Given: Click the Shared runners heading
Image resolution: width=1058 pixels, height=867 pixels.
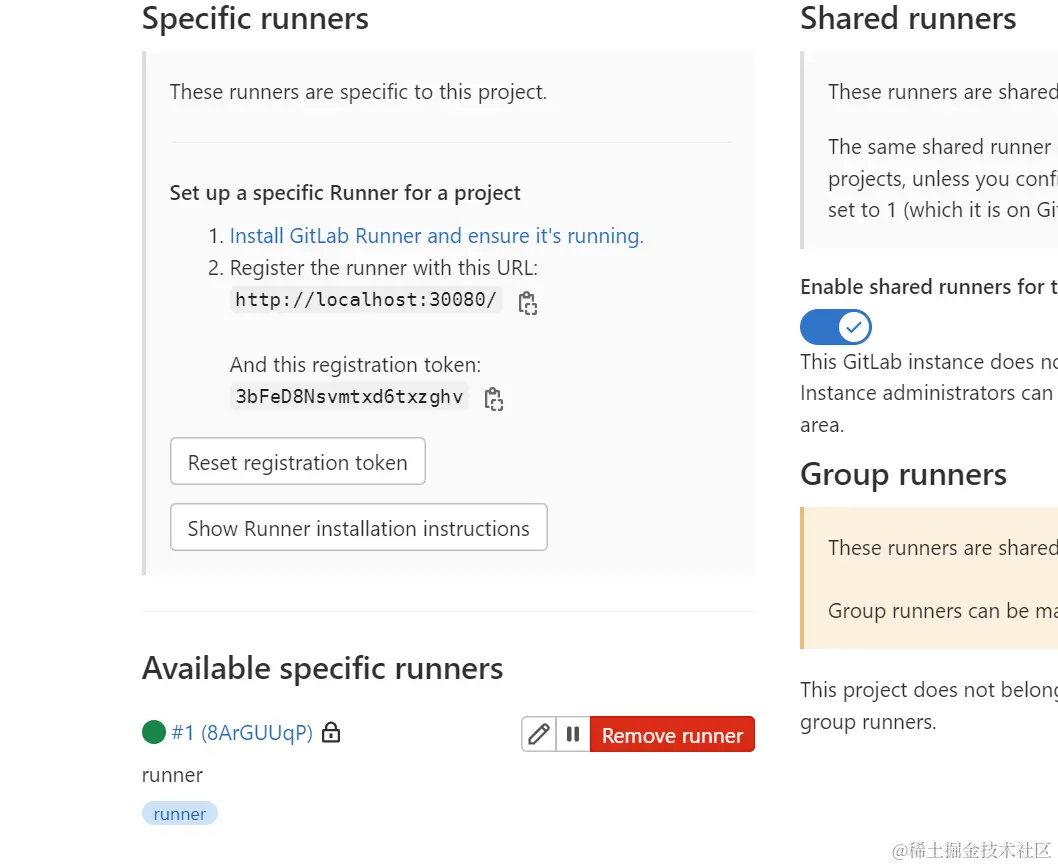Looking at the screenshot, I should coord(908,18).
